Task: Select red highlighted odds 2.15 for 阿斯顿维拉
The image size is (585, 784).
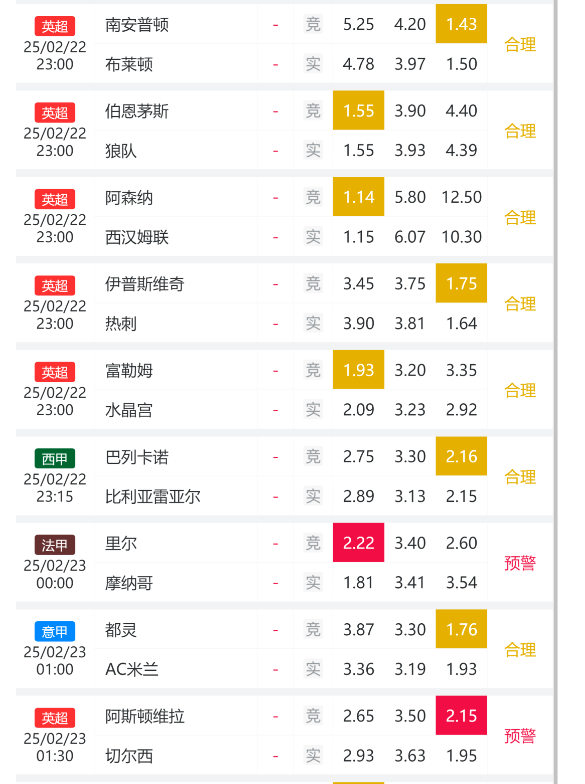Action: 461,716
